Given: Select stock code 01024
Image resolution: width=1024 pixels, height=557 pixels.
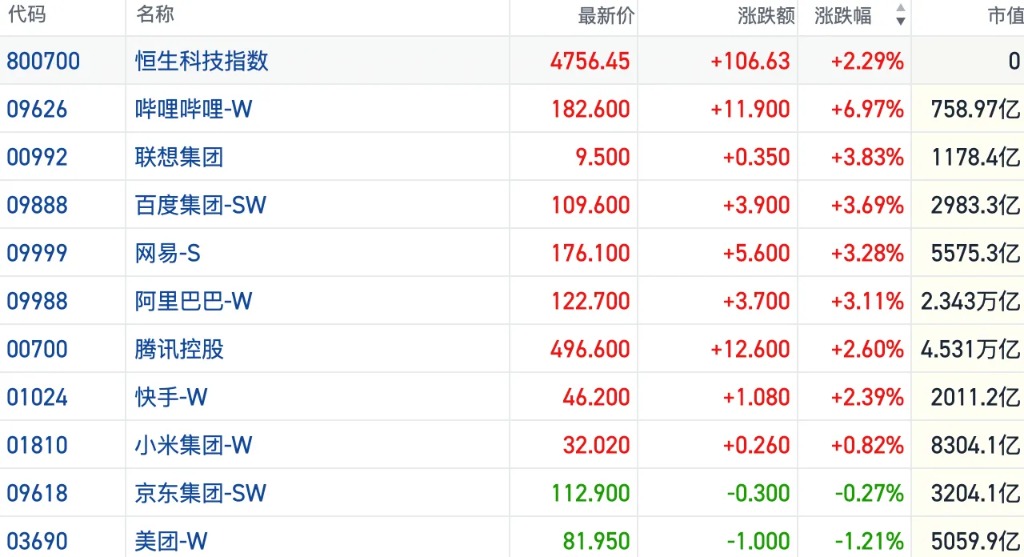Looking at the screenshot, I should click(x=37, y=397).
